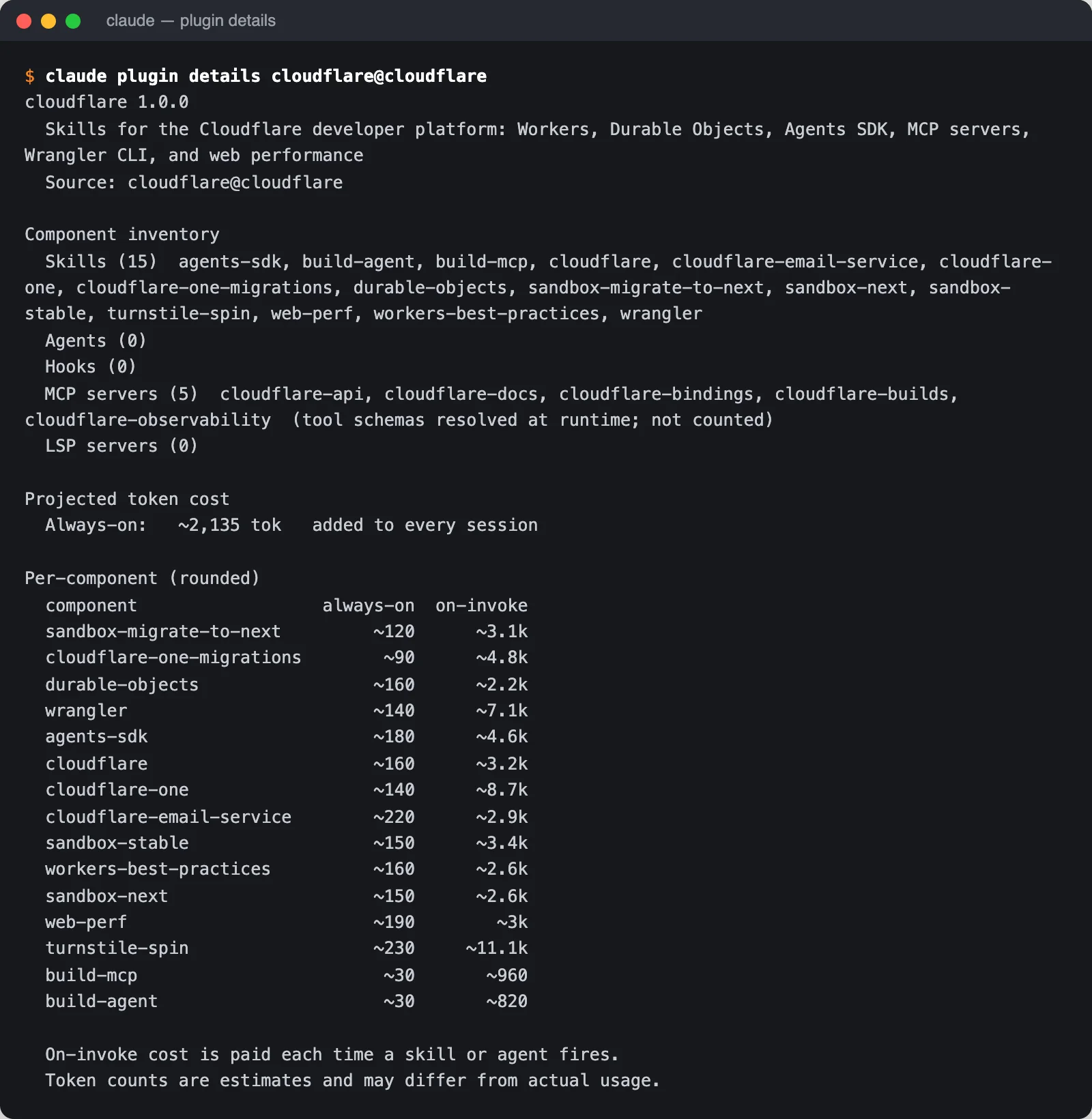
Task: Click the on-invoke value '~820'
Action: tap(507, 1002)
